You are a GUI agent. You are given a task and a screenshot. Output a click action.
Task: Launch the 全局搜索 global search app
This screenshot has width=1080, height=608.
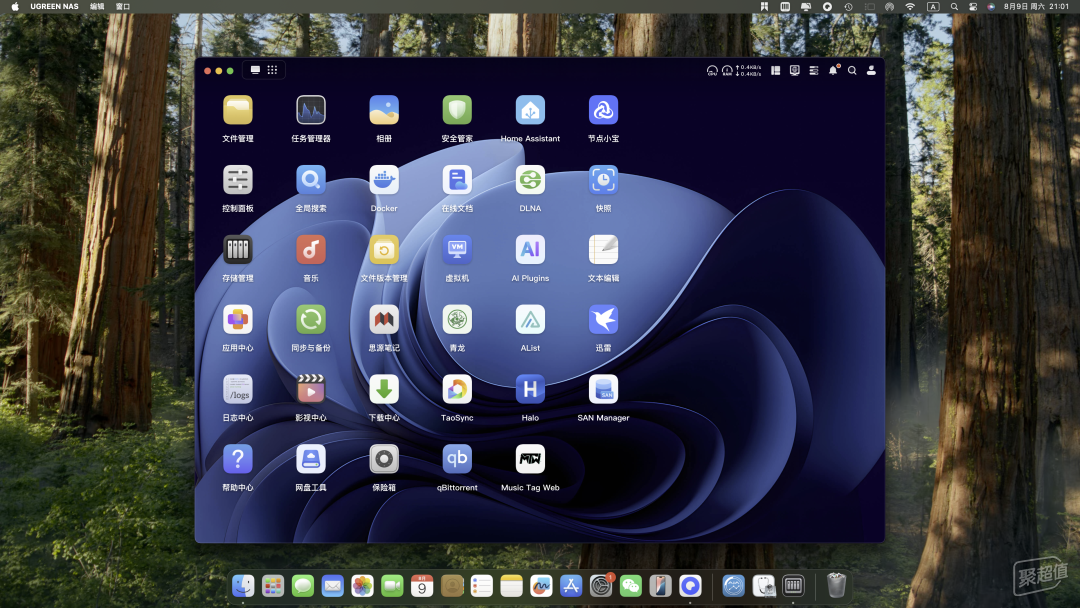[x=311, y=180]
